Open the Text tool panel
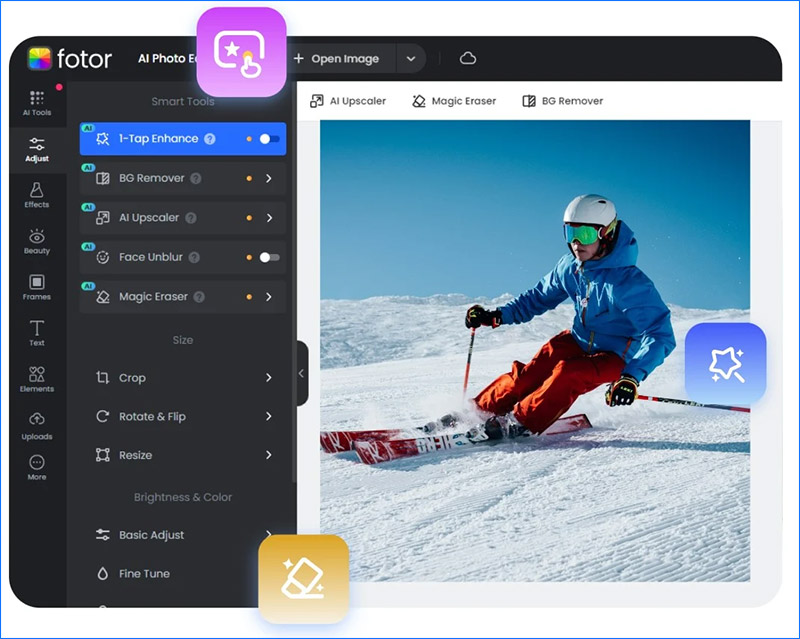Image resolution: width=800 pixels, height=639 pixels. pyautogui.click(x=37, y=333)
